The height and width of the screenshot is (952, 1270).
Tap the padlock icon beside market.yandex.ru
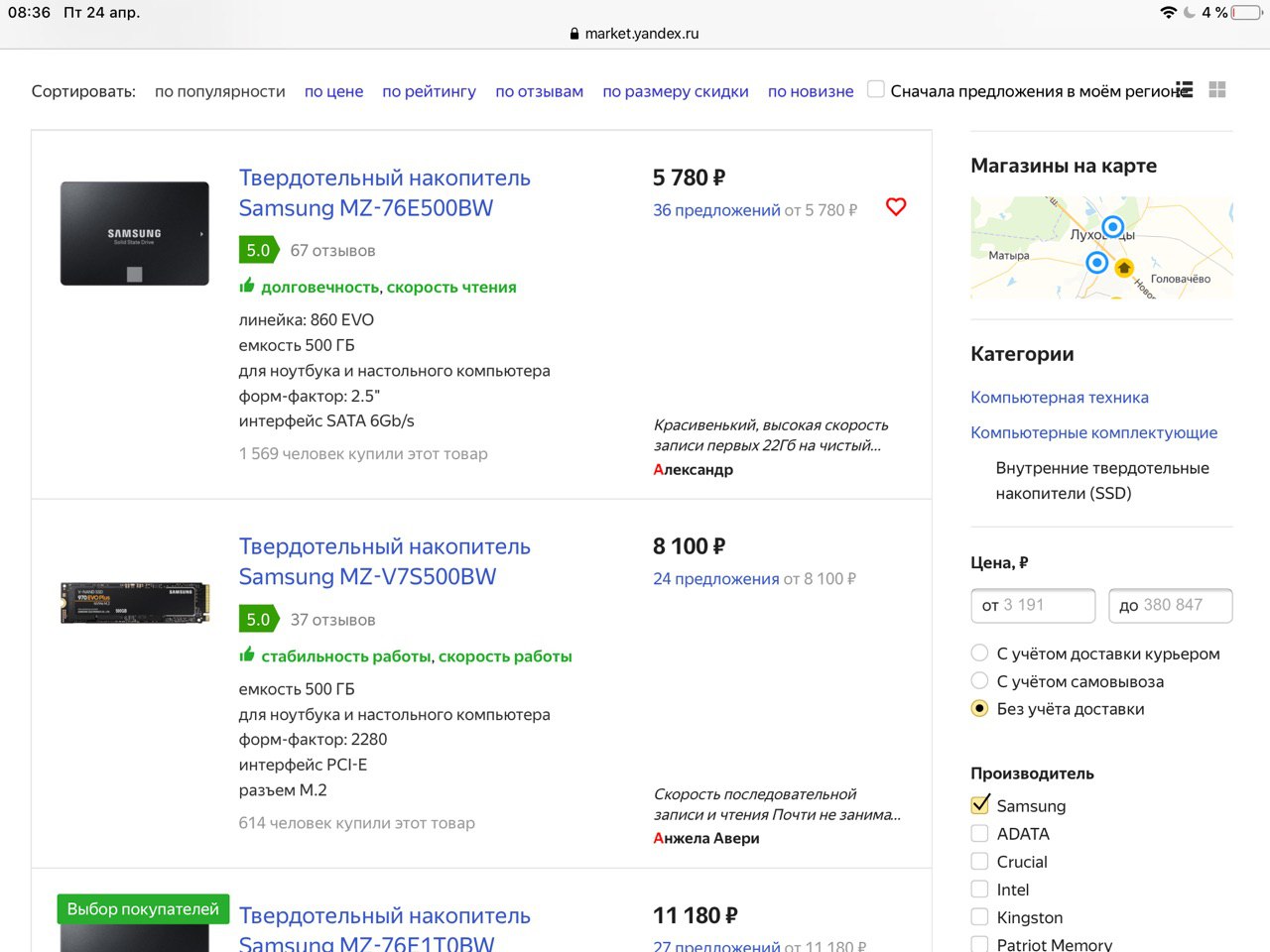574,33
